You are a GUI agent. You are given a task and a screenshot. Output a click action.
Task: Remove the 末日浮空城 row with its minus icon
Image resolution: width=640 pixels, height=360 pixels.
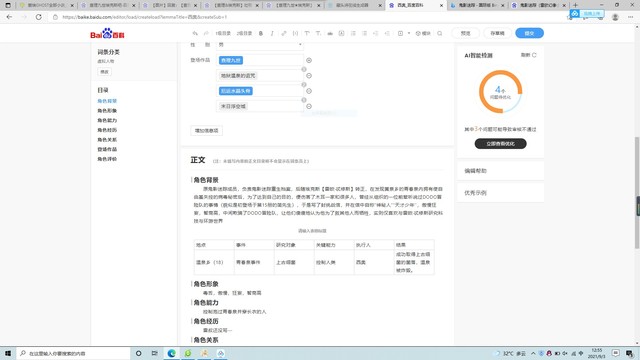[x=309, y=106]
